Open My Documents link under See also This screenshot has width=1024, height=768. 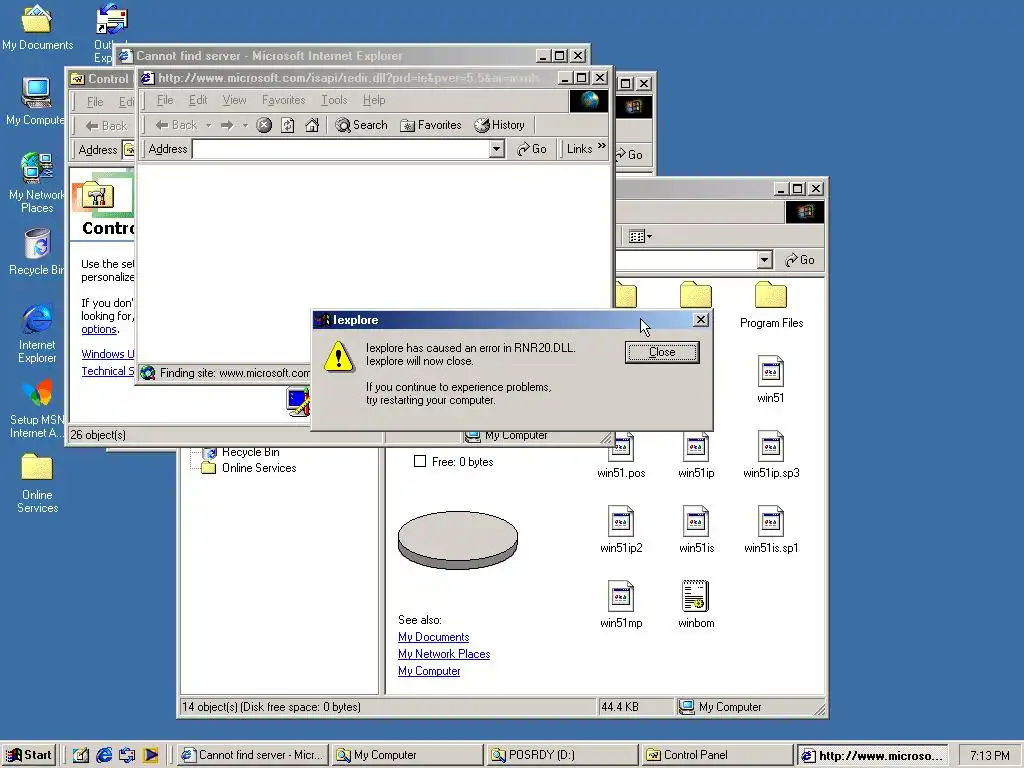434,637
